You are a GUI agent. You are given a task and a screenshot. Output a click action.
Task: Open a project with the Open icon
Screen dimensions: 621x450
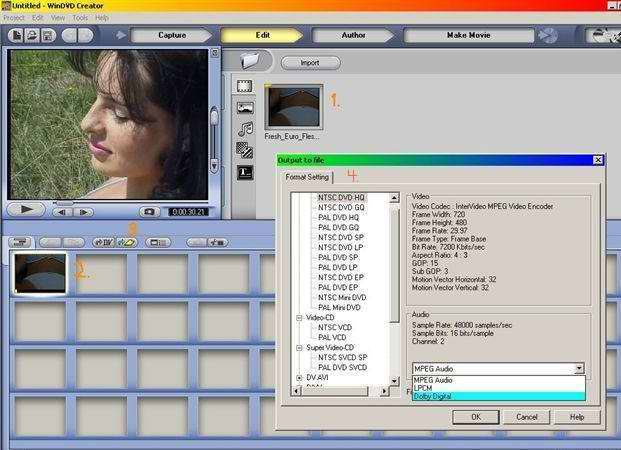32,35
